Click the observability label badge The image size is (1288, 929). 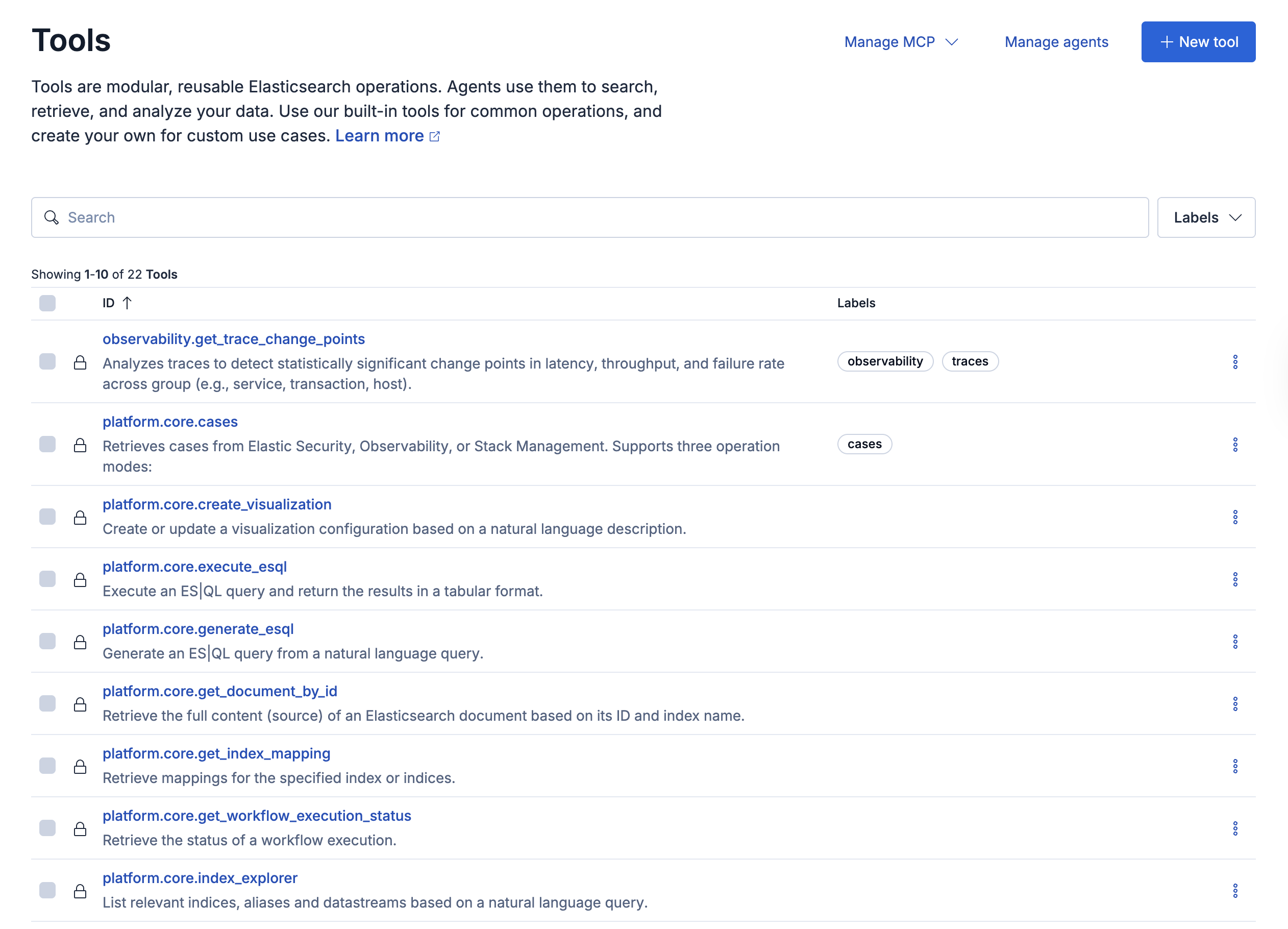(x=885, y=361)
